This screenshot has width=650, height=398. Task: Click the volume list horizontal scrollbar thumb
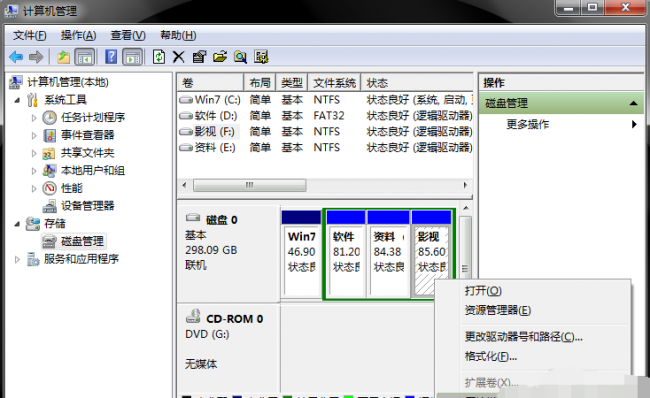[x=250, y=185]
